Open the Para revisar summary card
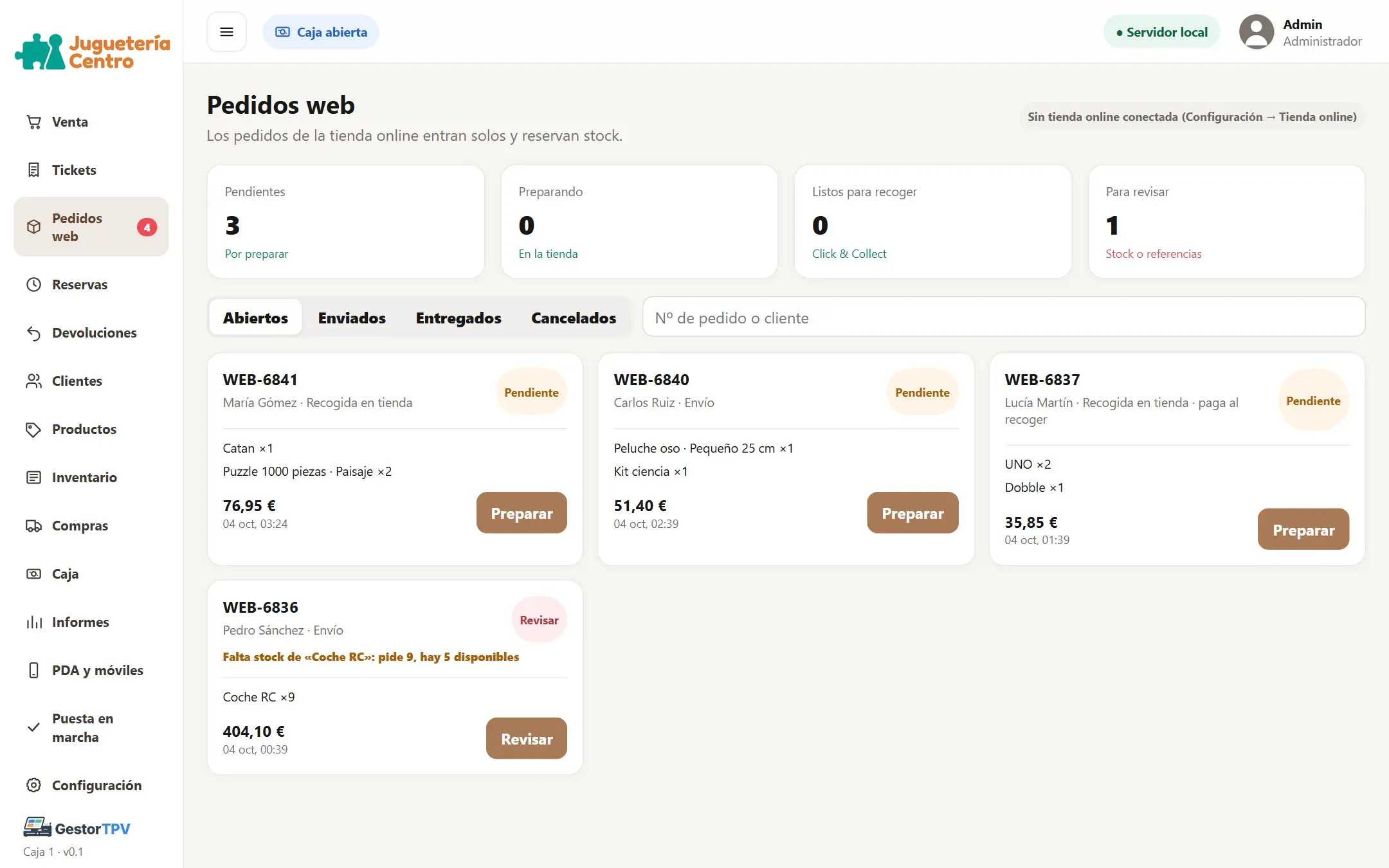The image size is (1389, 868). point(1226,222)
